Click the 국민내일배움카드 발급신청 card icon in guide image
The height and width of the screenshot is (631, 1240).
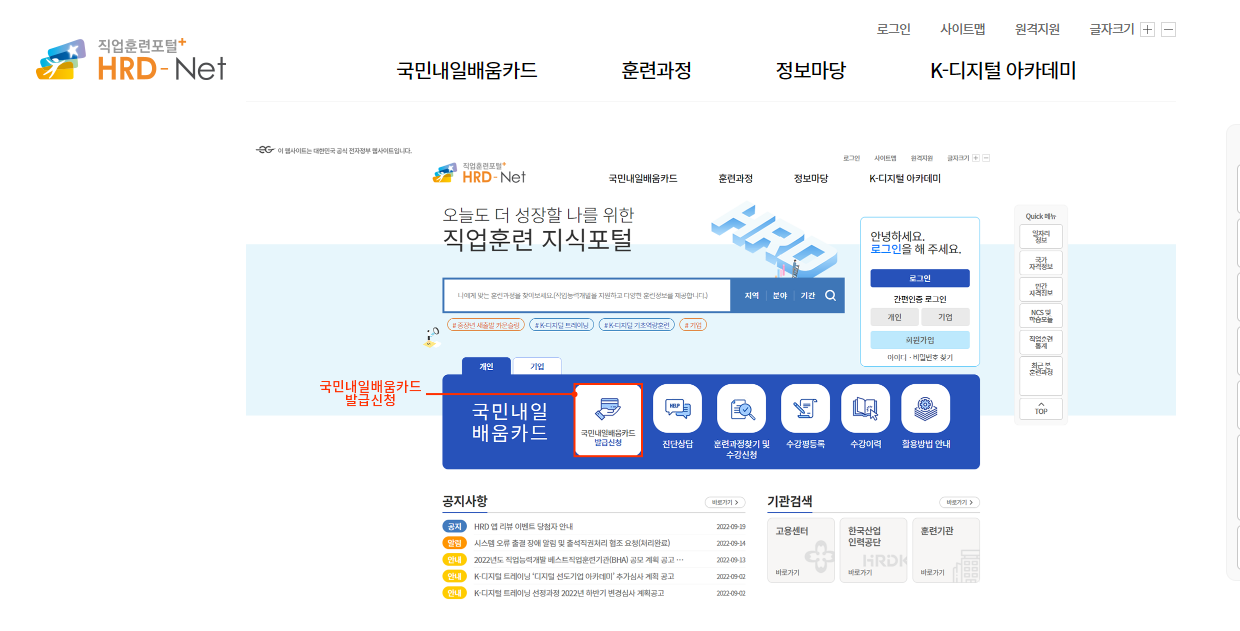pyautogui.click(x=608, y=420)
